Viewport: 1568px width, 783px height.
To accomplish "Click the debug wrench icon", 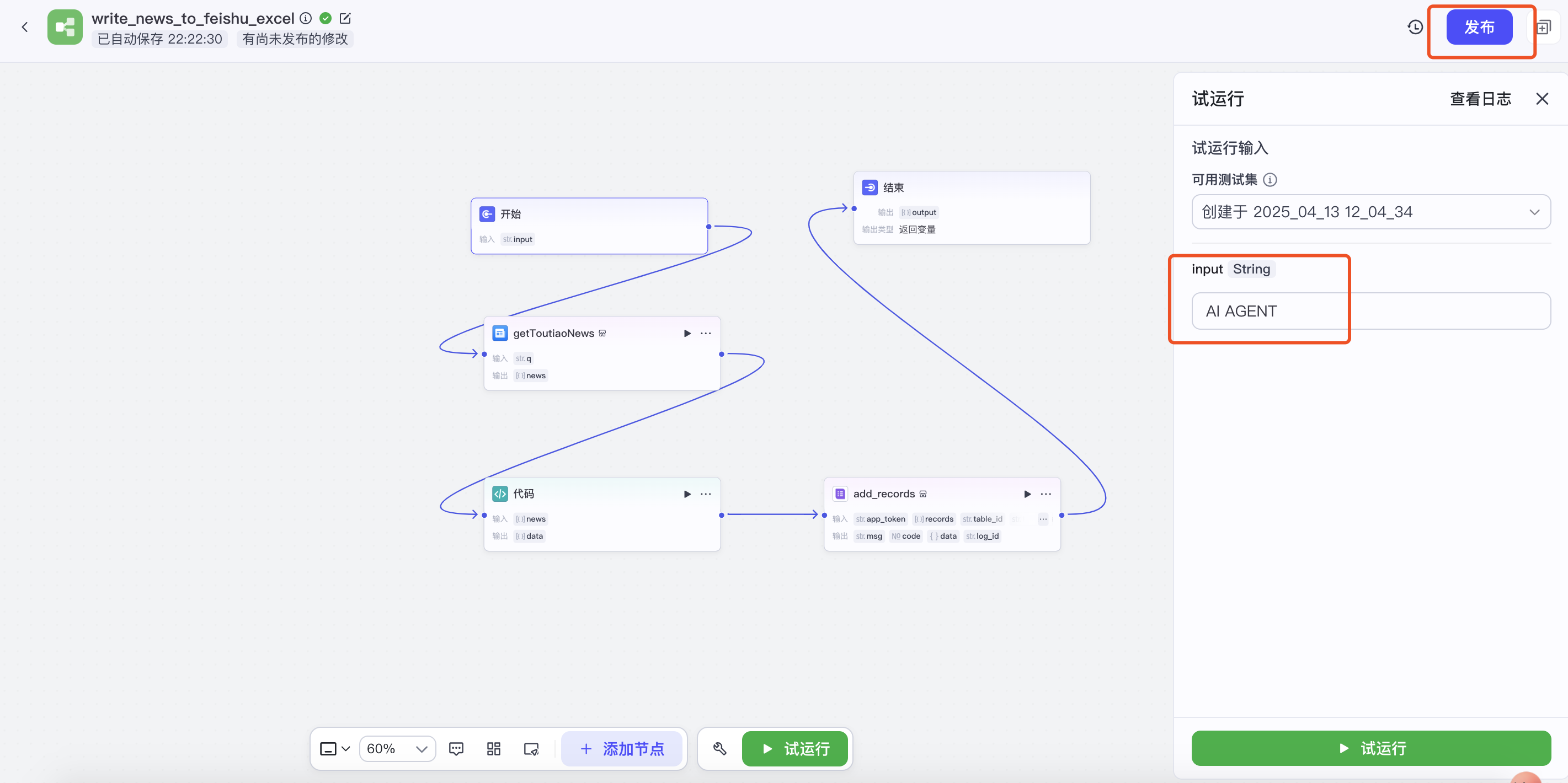I will [719, 748].
